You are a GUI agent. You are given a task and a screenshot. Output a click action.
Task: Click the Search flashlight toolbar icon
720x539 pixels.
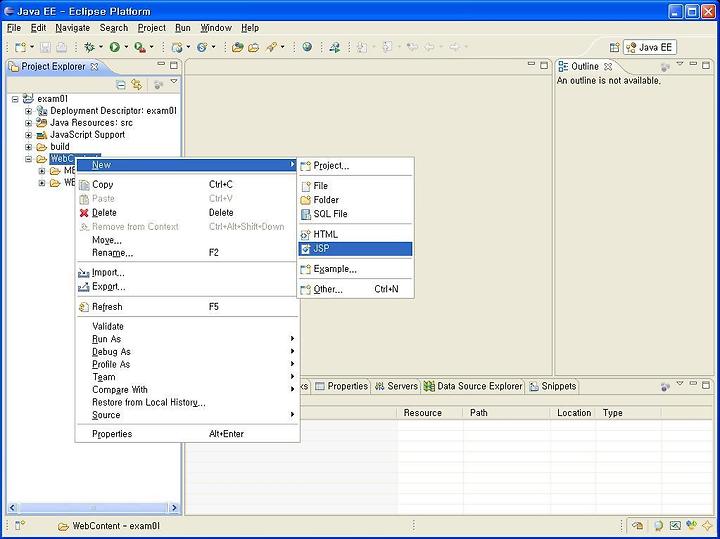click(271, 47)
